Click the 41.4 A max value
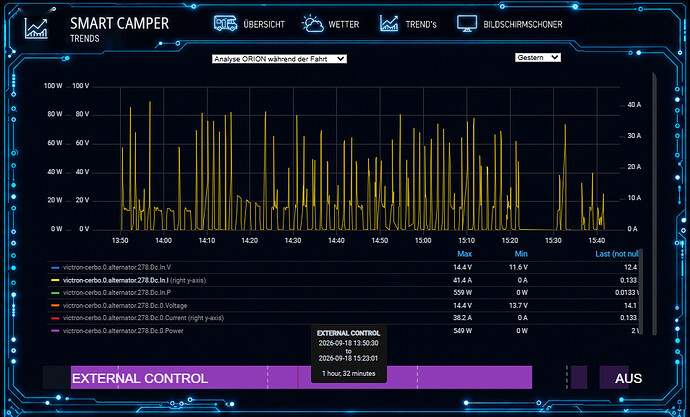690x417 pixels. pos(462,280)
